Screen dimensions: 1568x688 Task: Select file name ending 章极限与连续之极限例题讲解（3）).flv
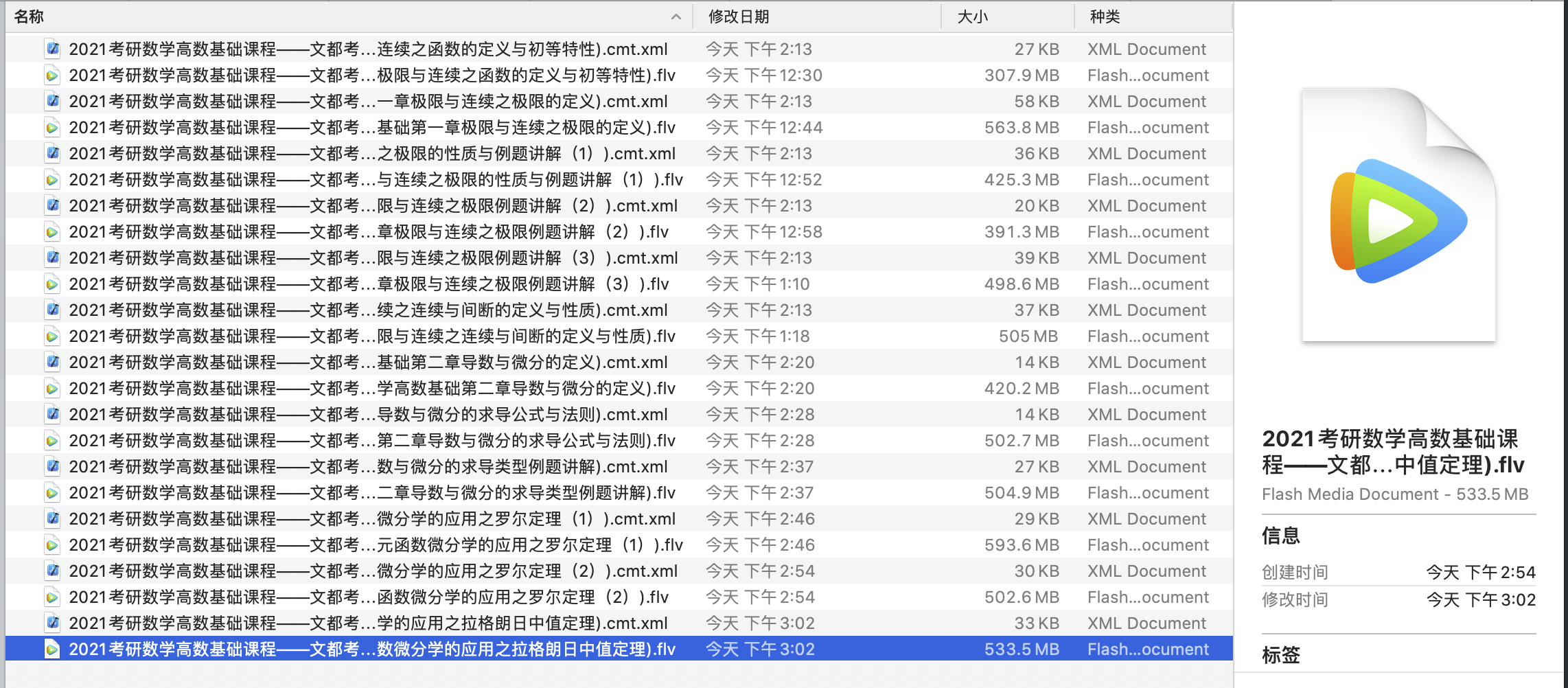(369, 284)
